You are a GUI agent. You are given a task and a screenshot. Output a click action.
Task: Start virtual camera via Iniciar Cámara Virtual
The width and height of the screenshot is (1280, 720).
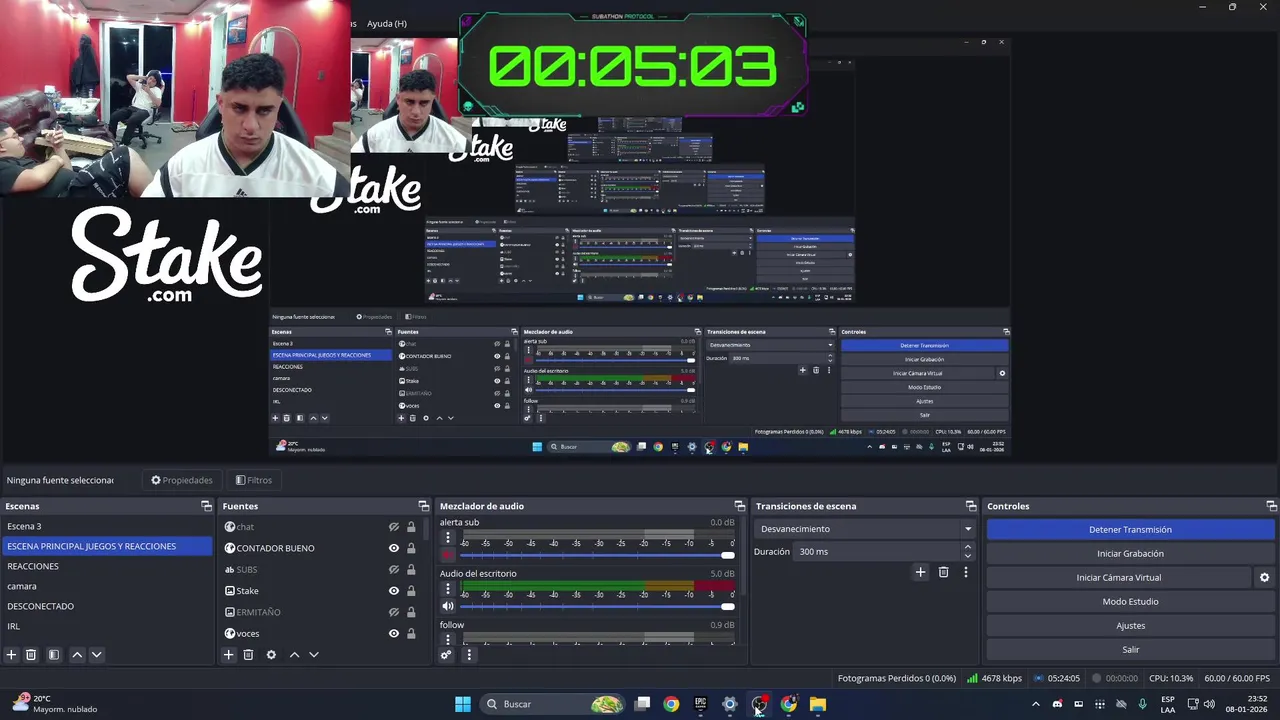(x=1119, y=578)
